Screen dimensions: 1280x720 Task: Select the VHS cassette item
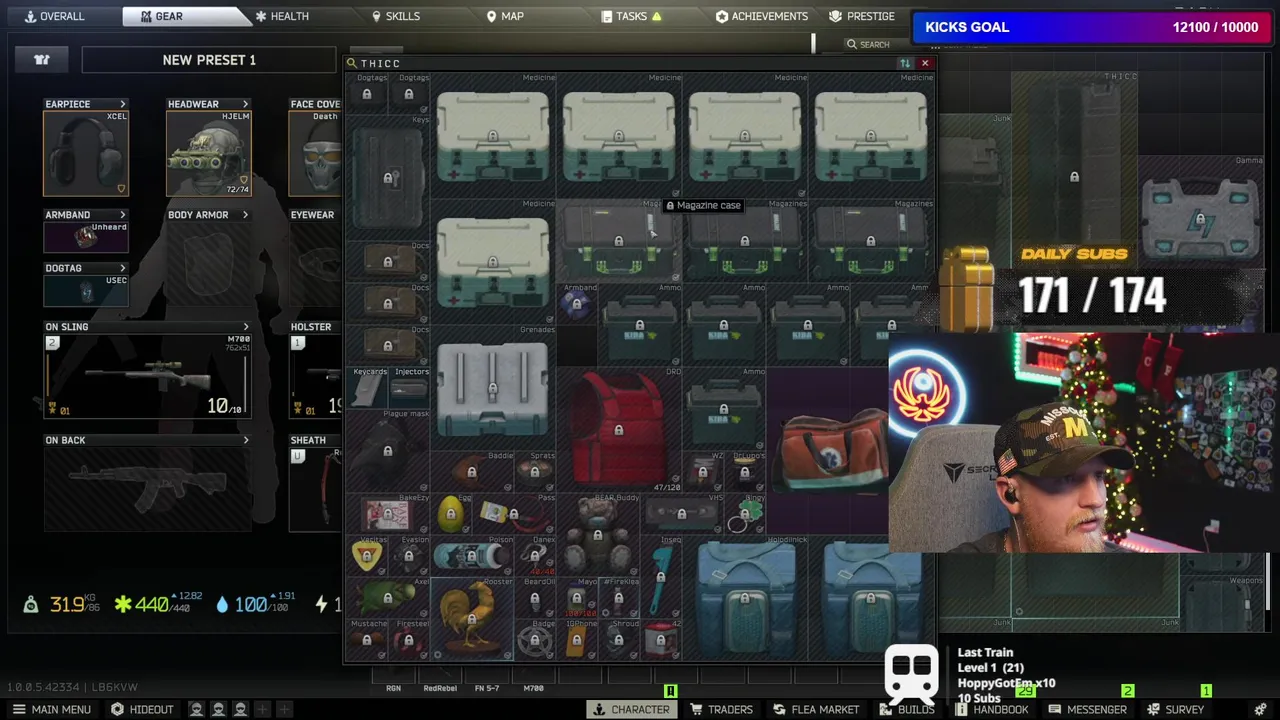click(681, 514)
